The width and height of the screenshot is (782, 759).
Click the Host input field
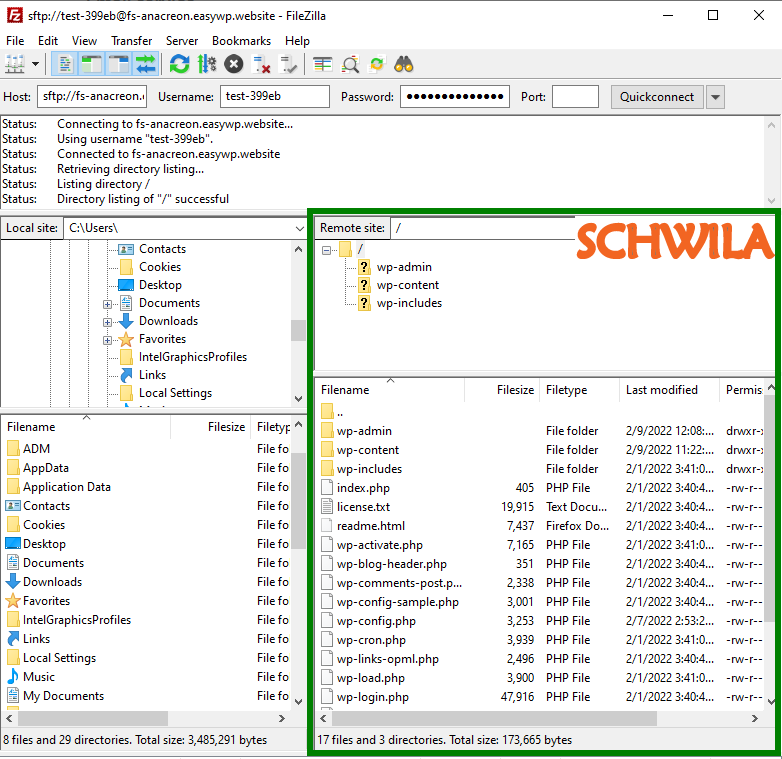[x=92, y=96]
